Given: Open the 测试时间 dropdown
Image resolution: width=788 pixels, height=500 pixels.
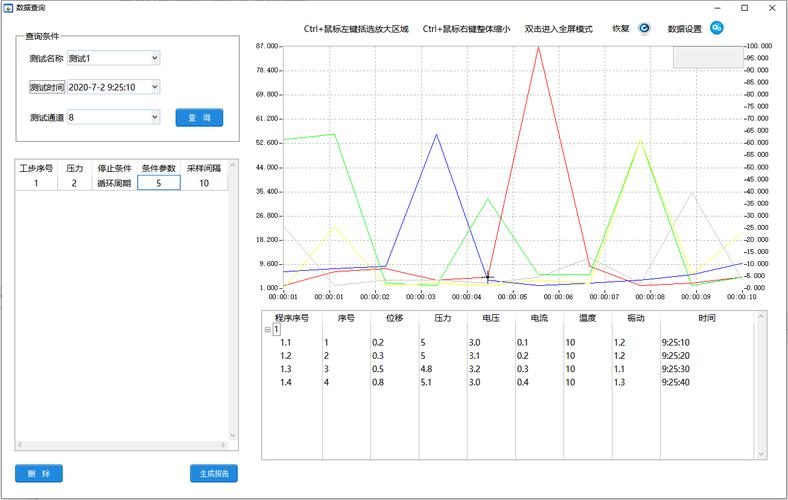Looking at the screenshot, I should tap(155, 87).
